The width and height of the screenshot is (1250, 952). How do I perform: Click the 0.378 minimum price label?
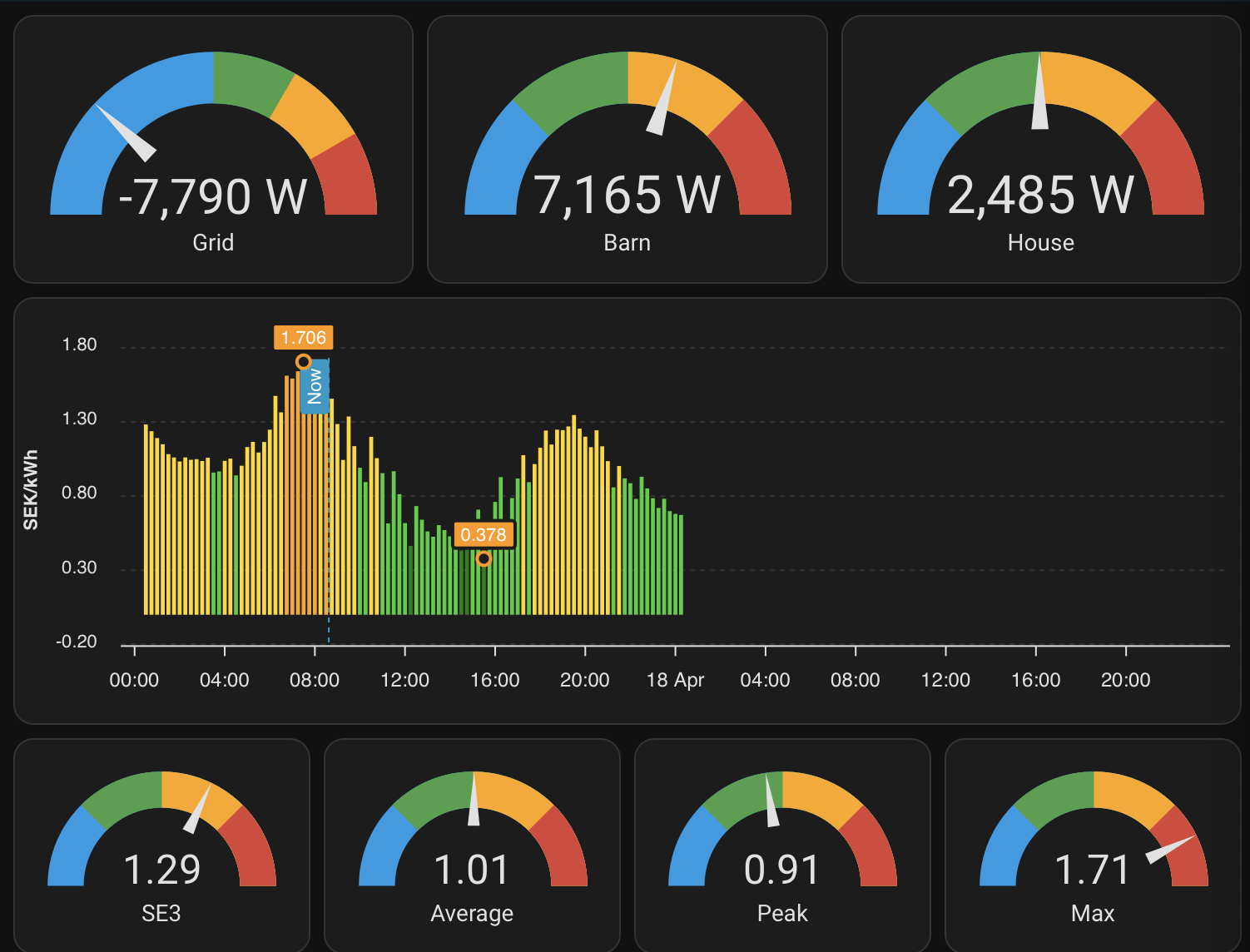(x=484, y=535)
